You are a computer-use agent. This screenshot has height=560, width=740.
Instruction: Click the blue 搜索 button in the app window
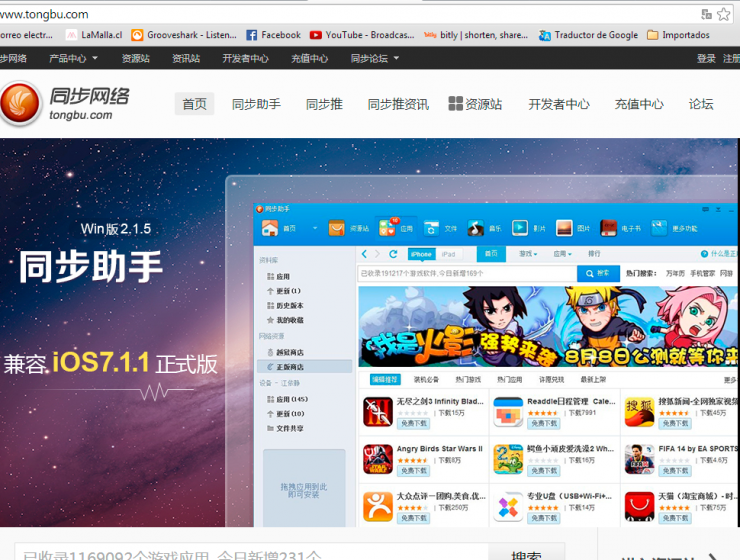(x=598, y=273)
